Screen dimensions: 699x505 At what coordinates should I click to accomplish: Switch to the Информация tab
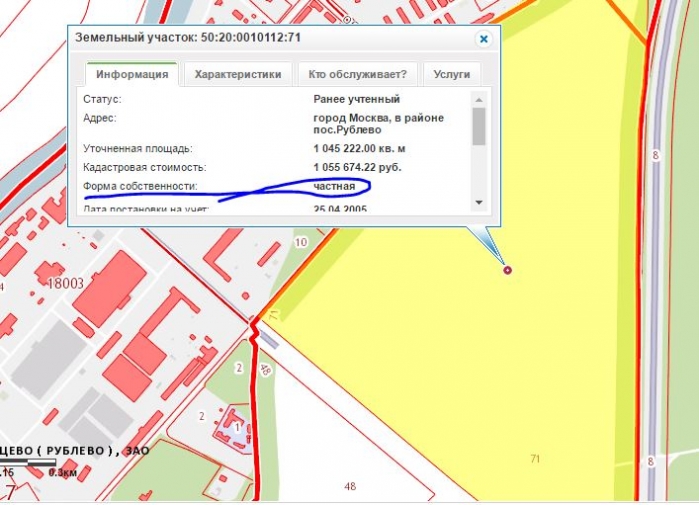(x=131, y=74)
